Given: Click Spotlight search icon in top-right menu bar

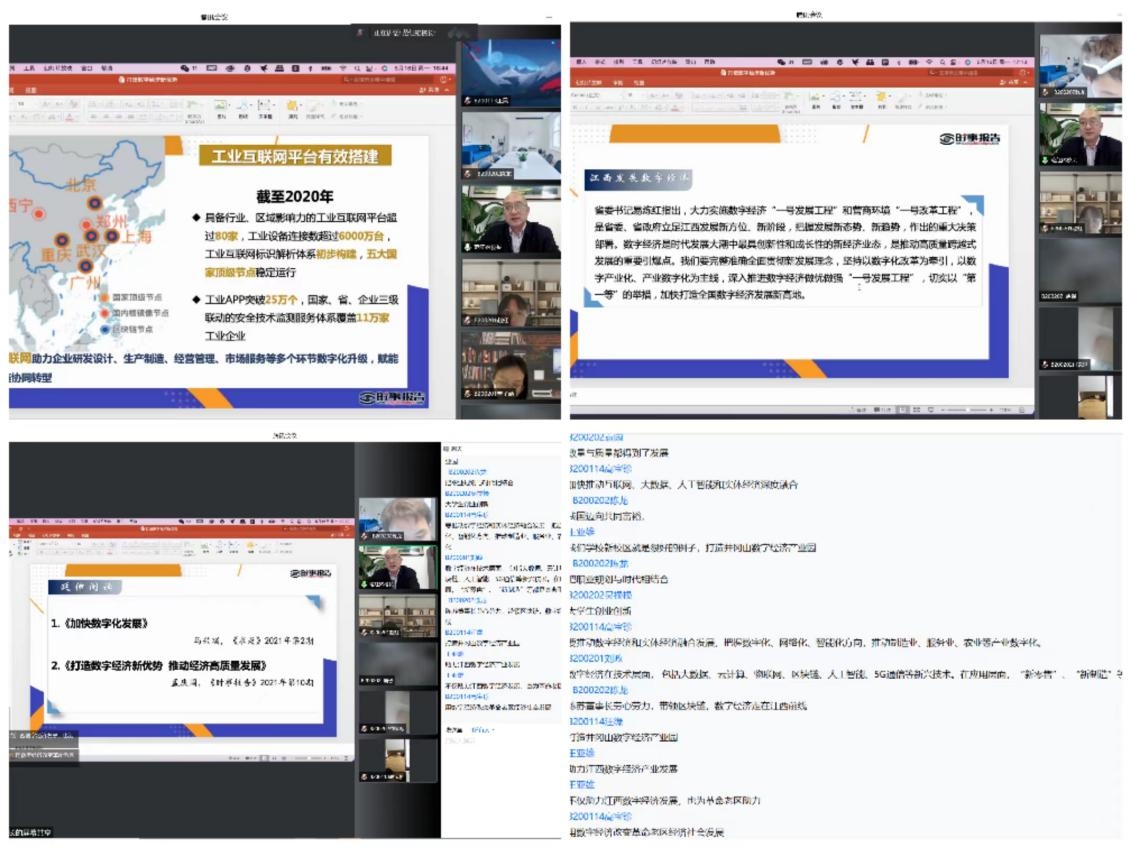Looking at the screenshot, I should [941, 62].
